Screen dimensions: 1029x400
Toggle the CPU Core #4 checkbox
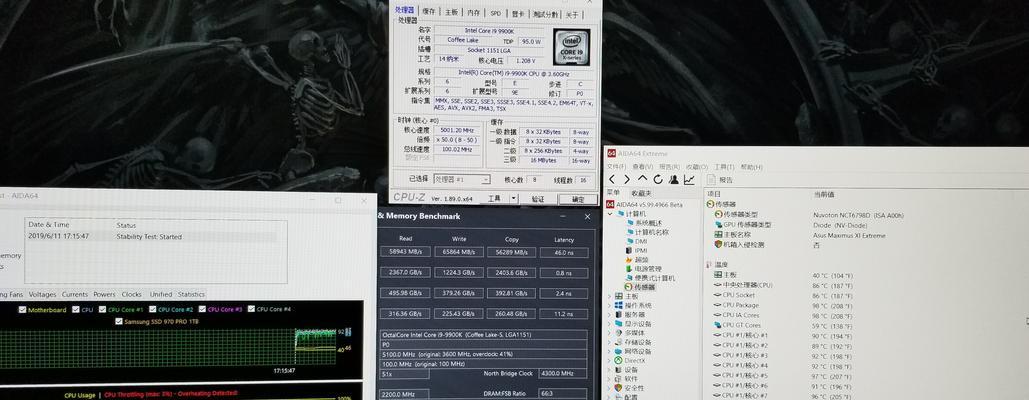[x=251, y=310]
